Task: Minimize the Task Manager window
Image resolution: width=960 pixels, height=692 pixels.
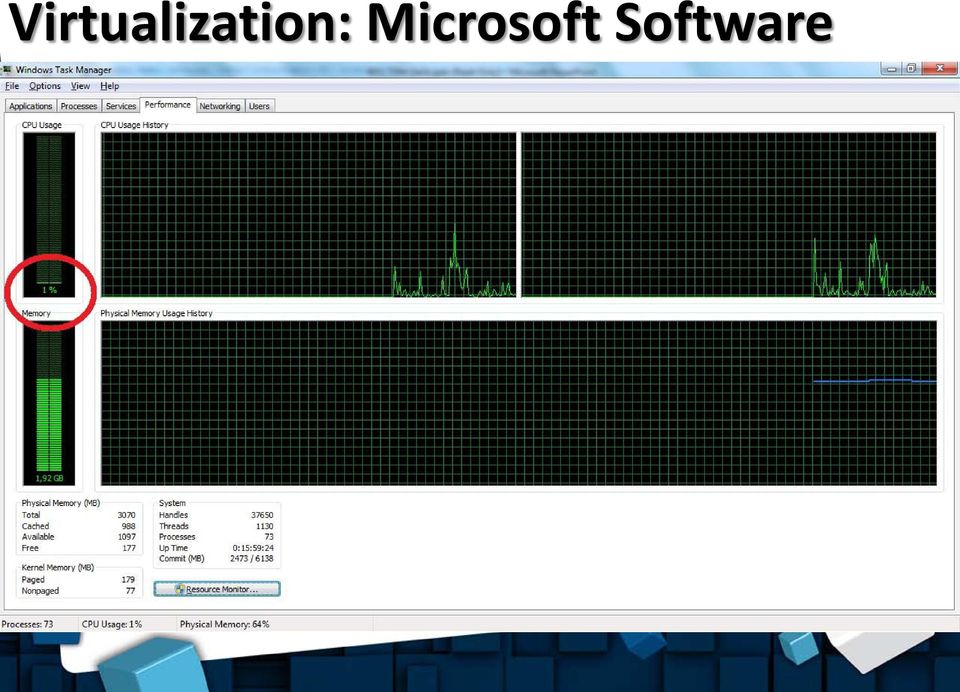Action: [891, 69]
